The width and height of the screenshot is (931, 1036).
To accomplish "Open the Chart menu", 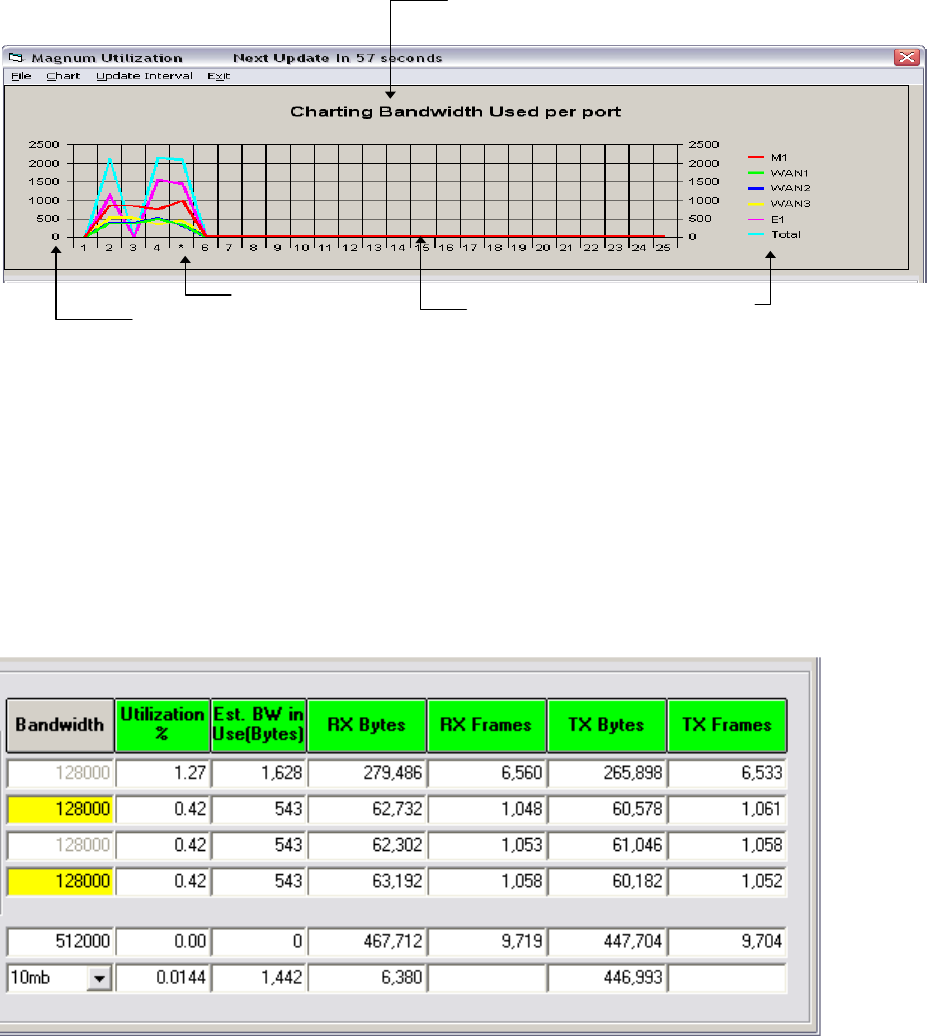I will coord(63,76).
